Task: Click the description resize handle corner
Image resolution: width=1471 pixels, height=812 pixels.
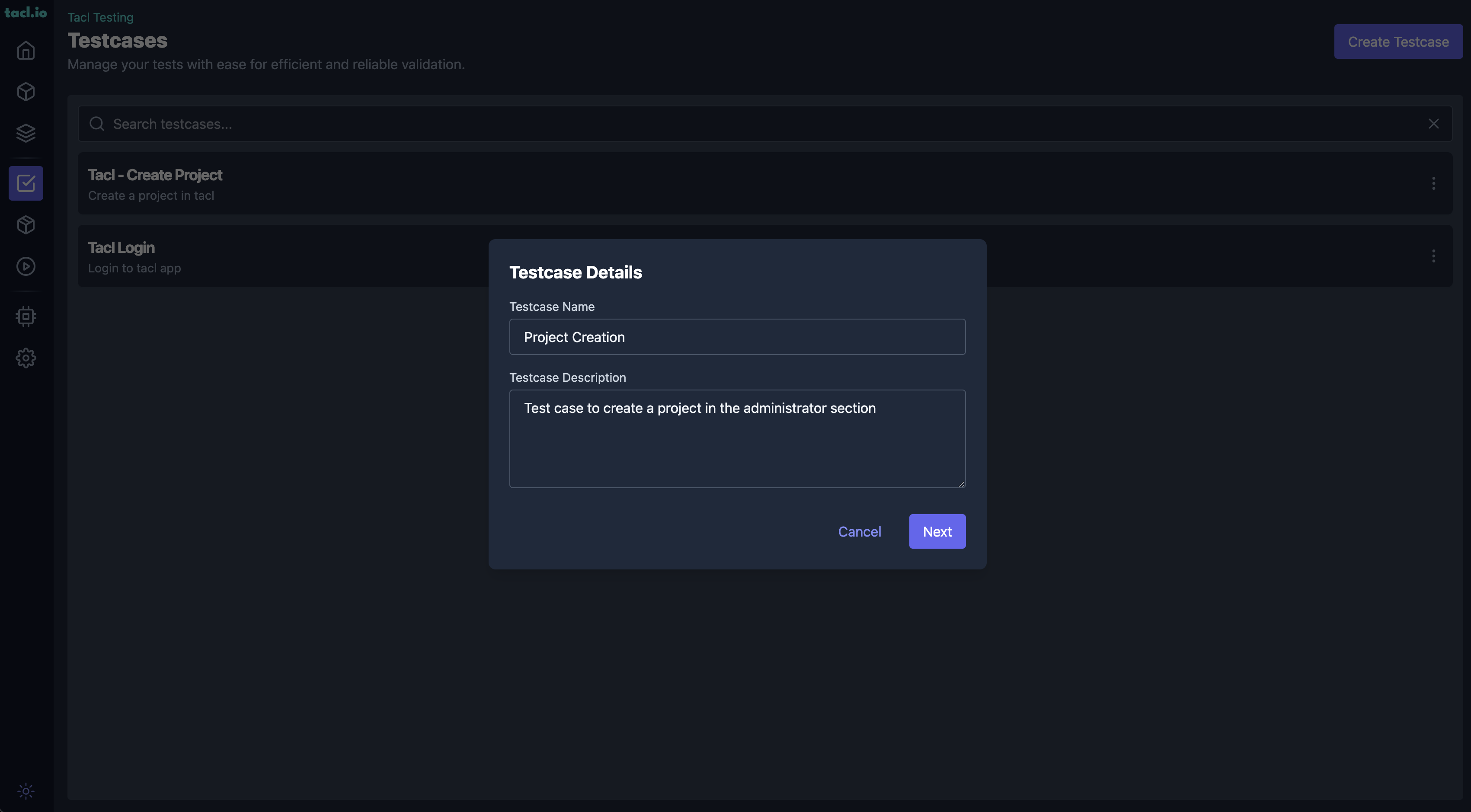Action: click(x=962, y=484)
